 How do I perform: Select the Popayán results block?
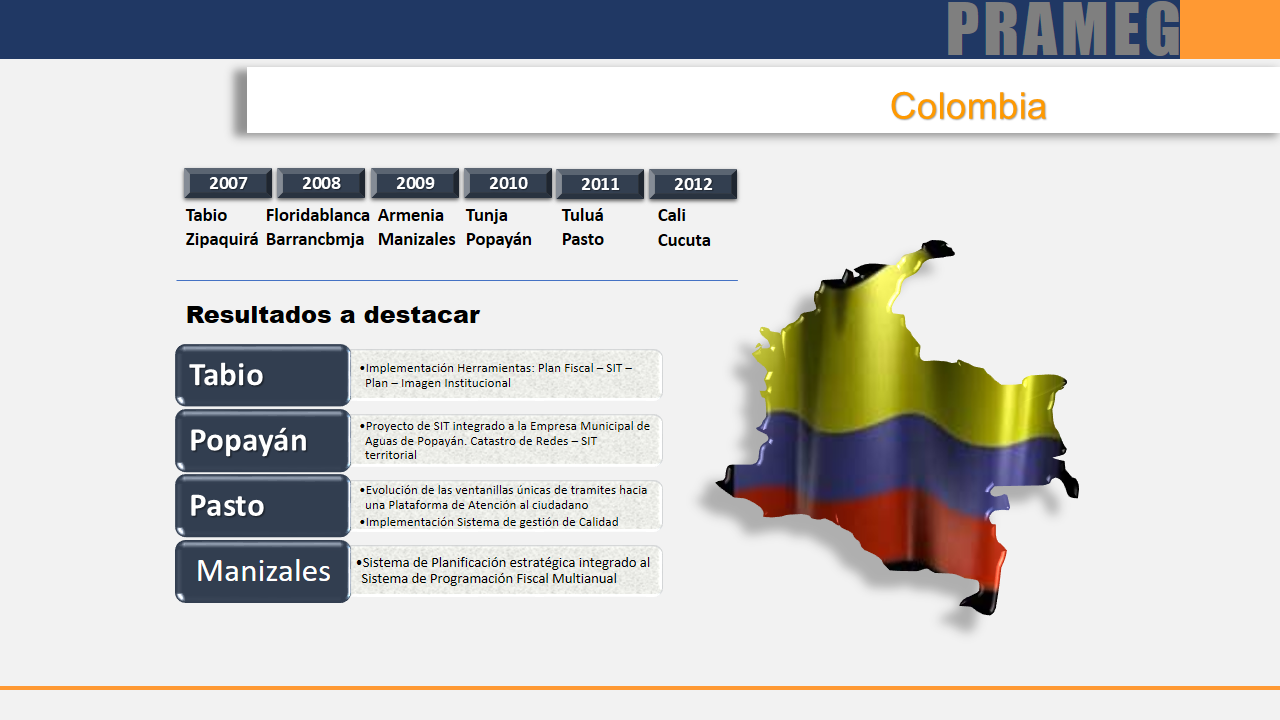[263, 440]
